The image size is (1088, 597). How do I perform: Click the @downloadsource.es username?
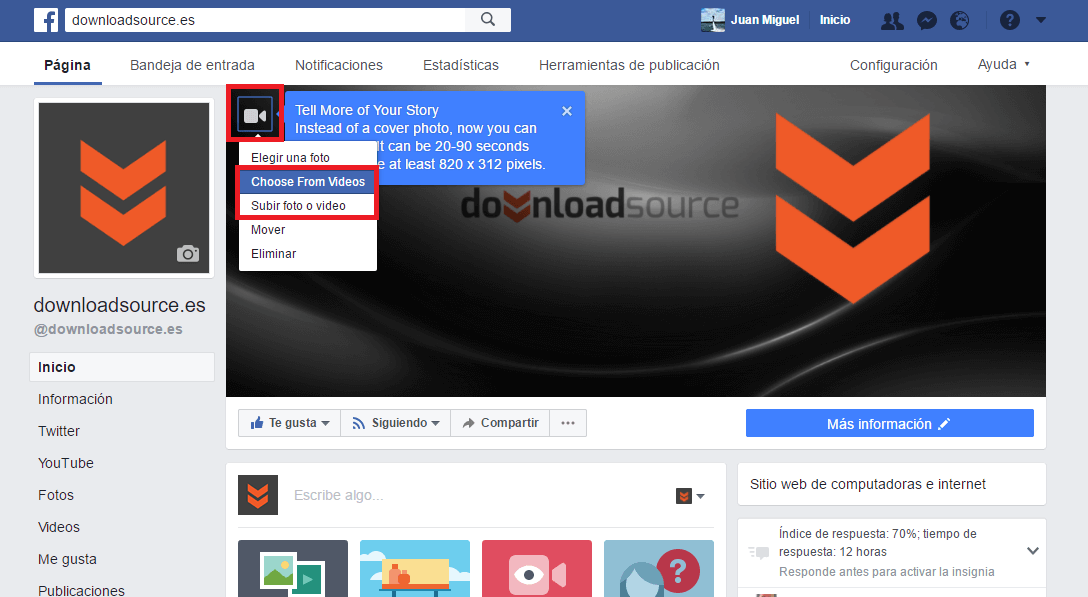point(108,329)
